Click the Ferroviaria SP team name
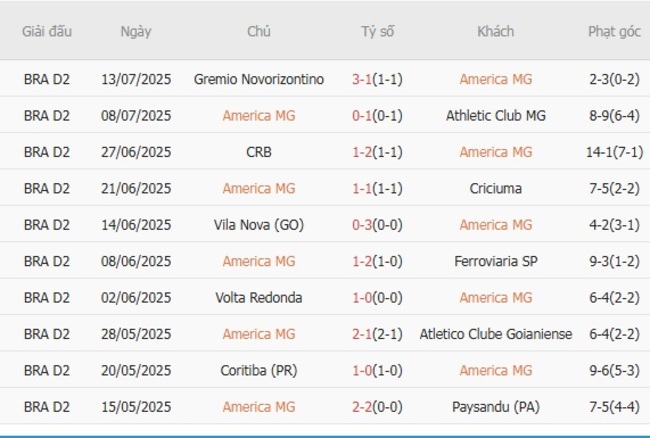The height and width of the screenshot is (438, 650). point(495,261)
